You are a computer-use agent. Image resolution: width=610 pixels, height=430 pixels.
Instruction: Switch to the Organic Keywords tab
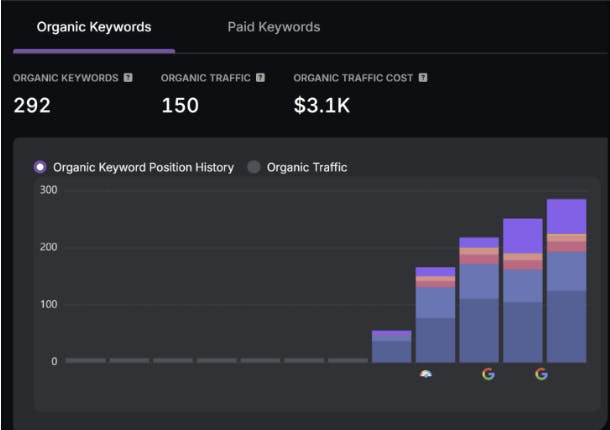[94, 27]
